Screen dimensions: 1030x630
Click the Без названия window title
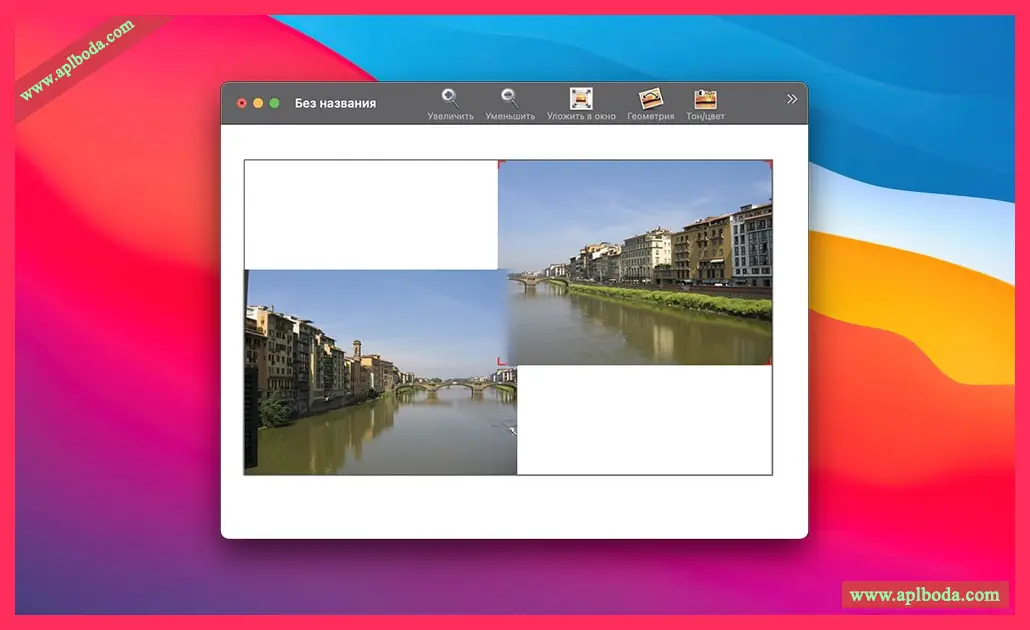[335, 103]
